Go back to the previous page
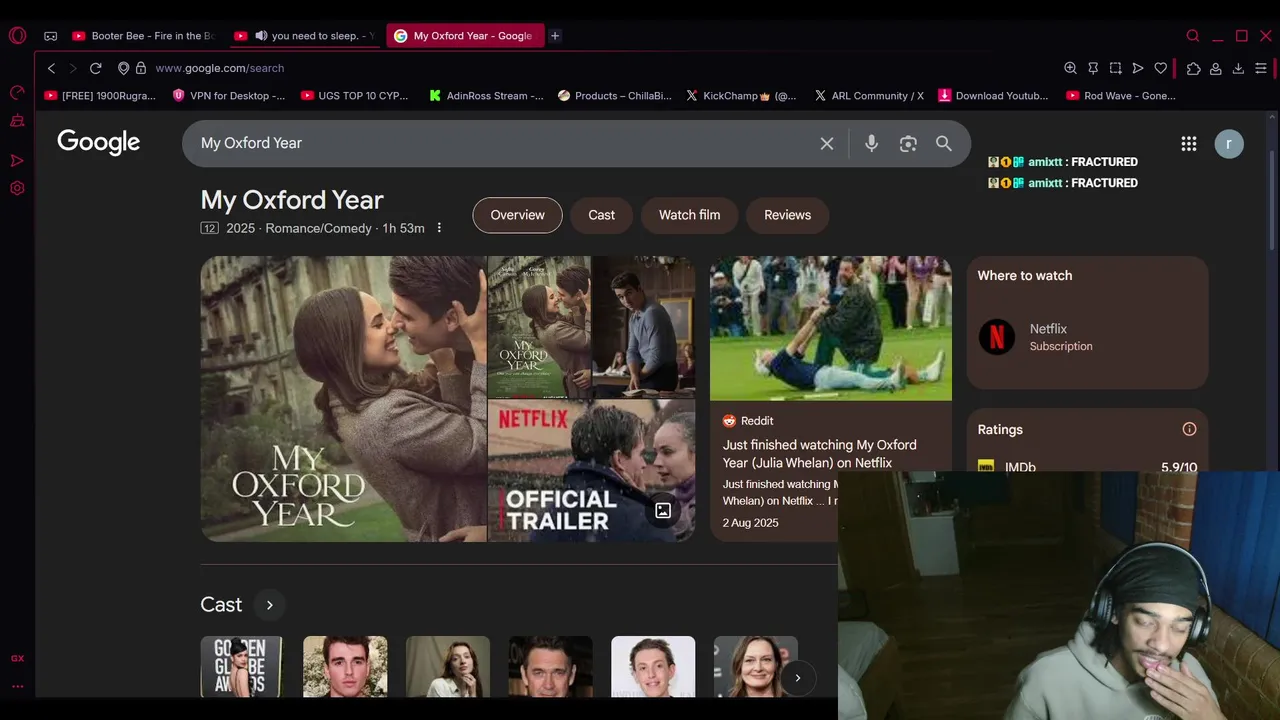 pos(51,68)
